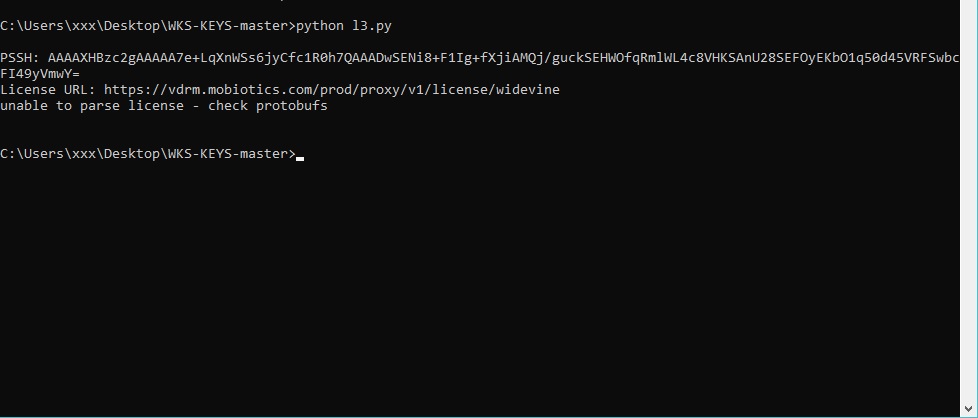Click the 'License URL:' label
This screenshot has height=418, width=978.
[x=48, y=90]
